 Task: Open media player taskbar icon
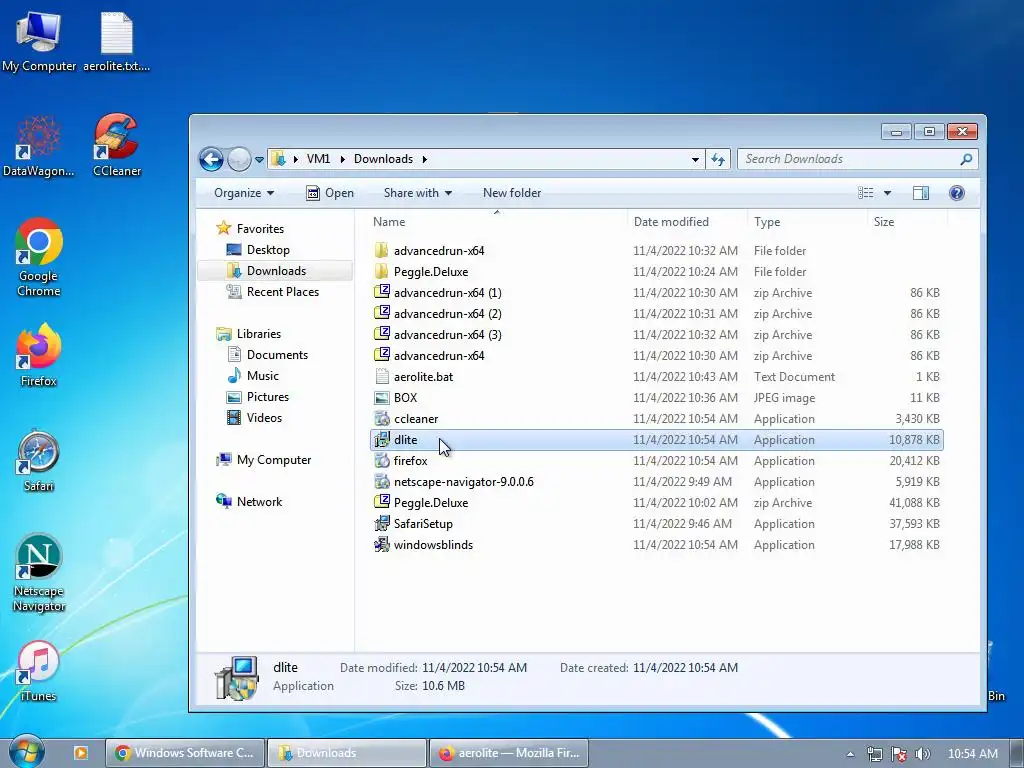tap(80, 753)
